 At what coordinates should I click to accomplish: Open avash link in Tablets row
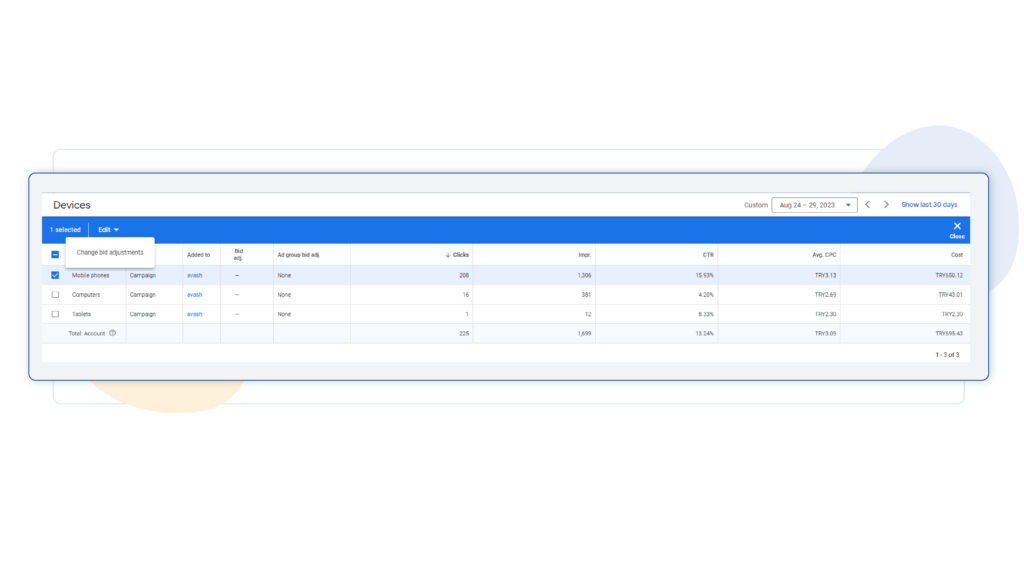[195, 314]
